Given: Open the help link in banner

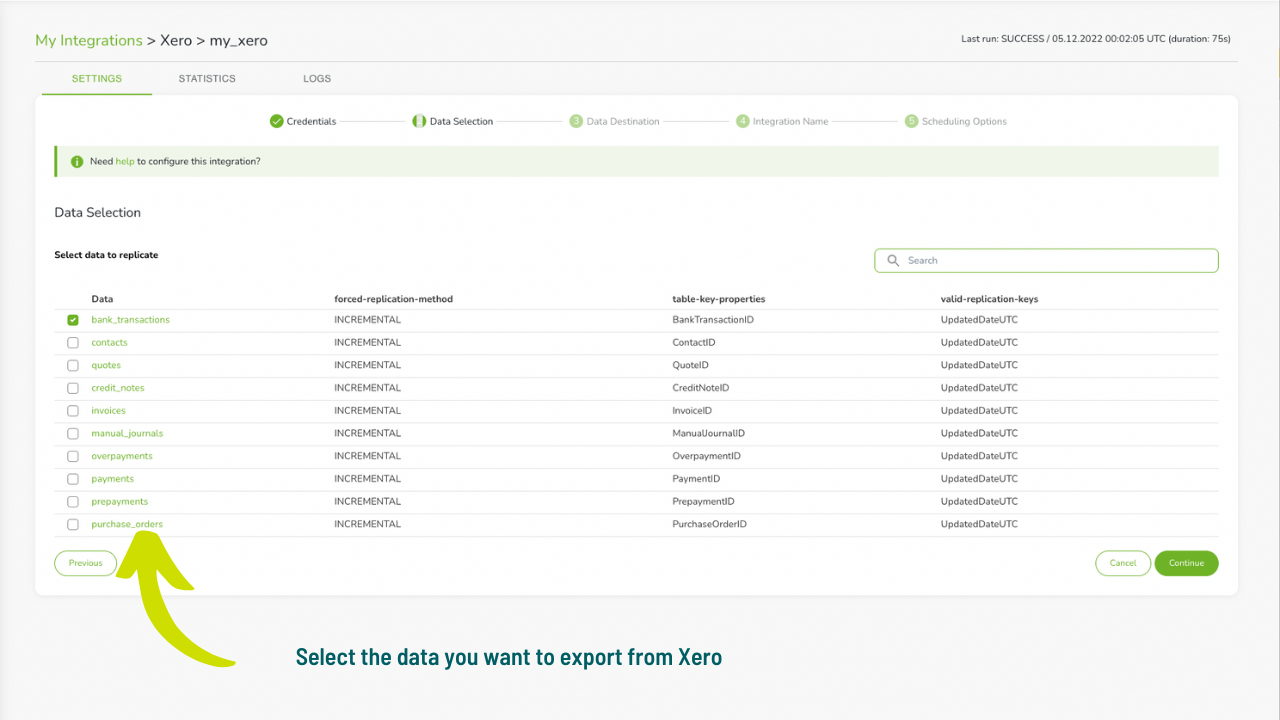Looking at the screenshot, I should (x=125, y=161).
